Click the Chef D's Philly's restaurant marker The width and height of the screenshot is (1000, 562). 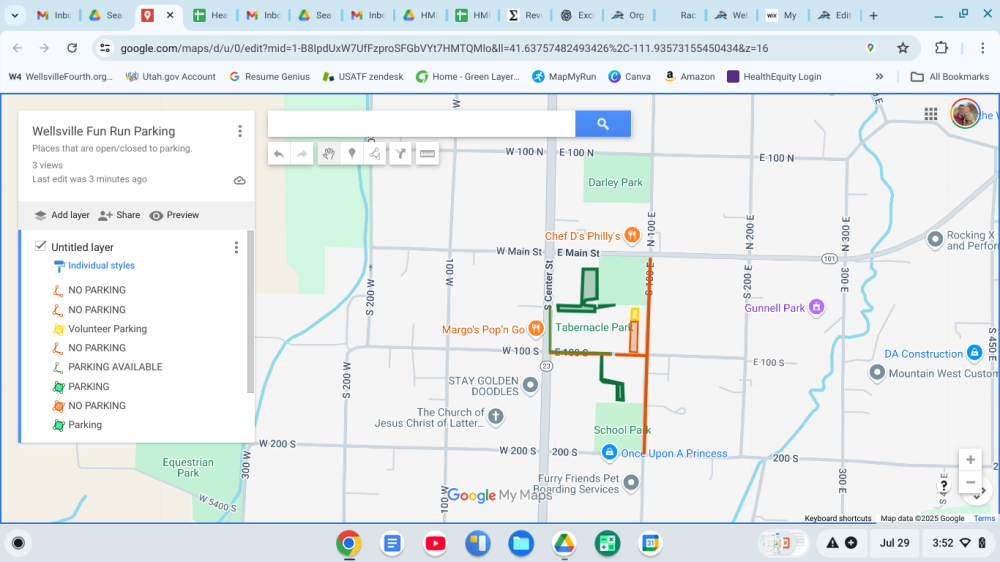point(631,235)
